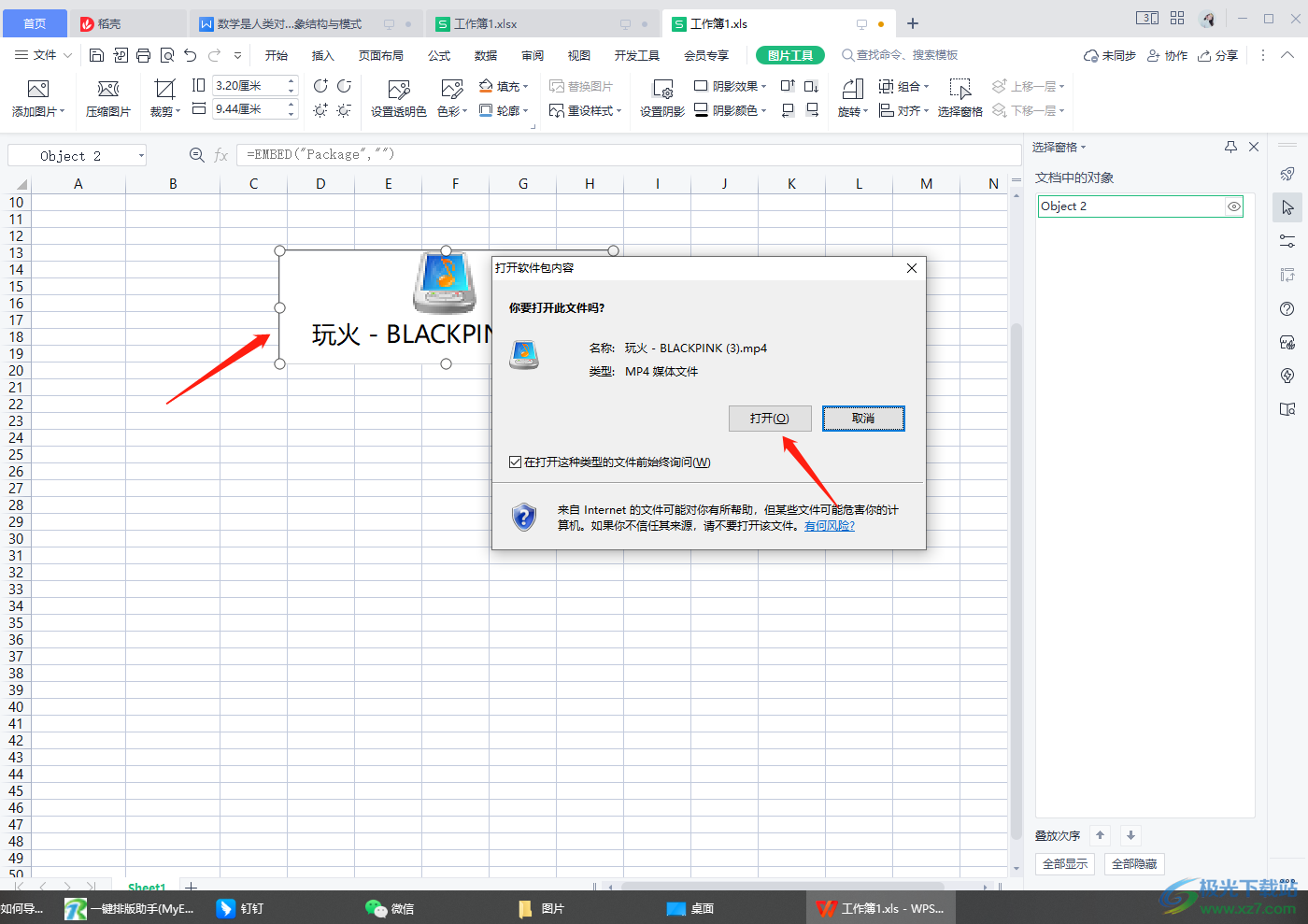Click the 分享 (Share) button
This screenshot has height=924, width=1308.
pos(1218,55)
